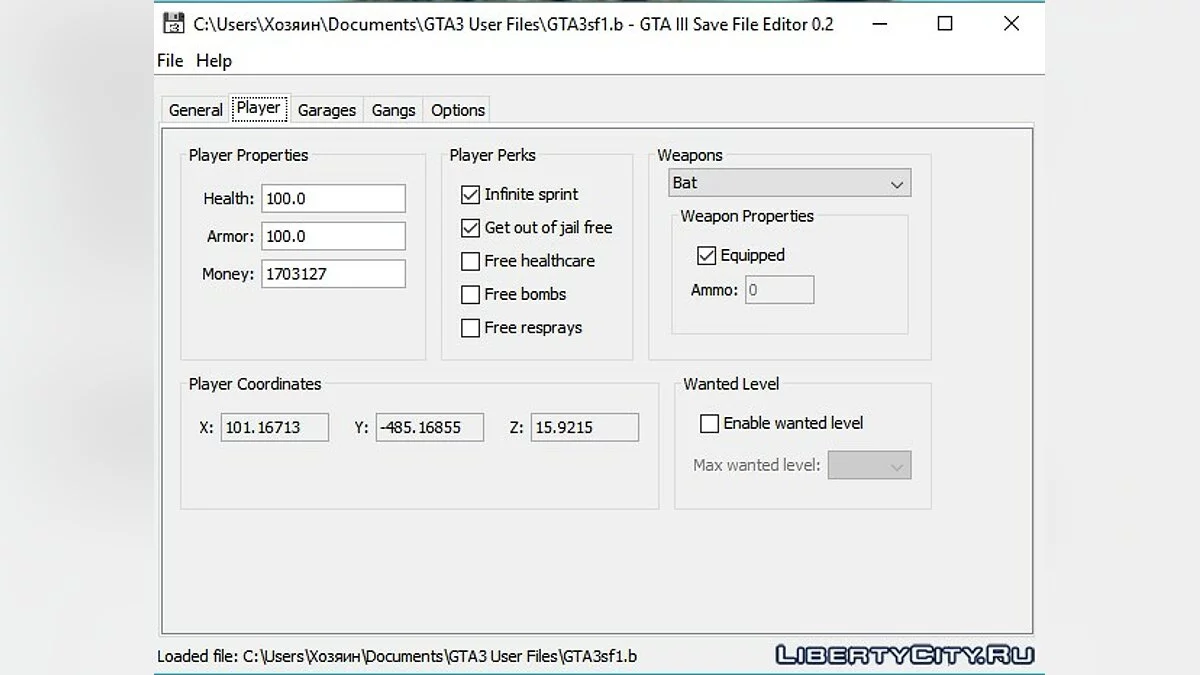Select the Money input field
Image resolution: width=1200 pixels, height=675 pixels.
coord(333,274)
